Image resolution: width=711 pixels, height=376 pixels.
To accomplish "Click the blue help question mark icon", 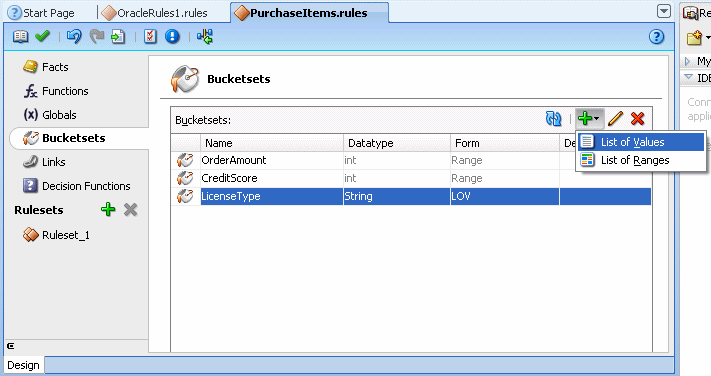I will 657,36.
